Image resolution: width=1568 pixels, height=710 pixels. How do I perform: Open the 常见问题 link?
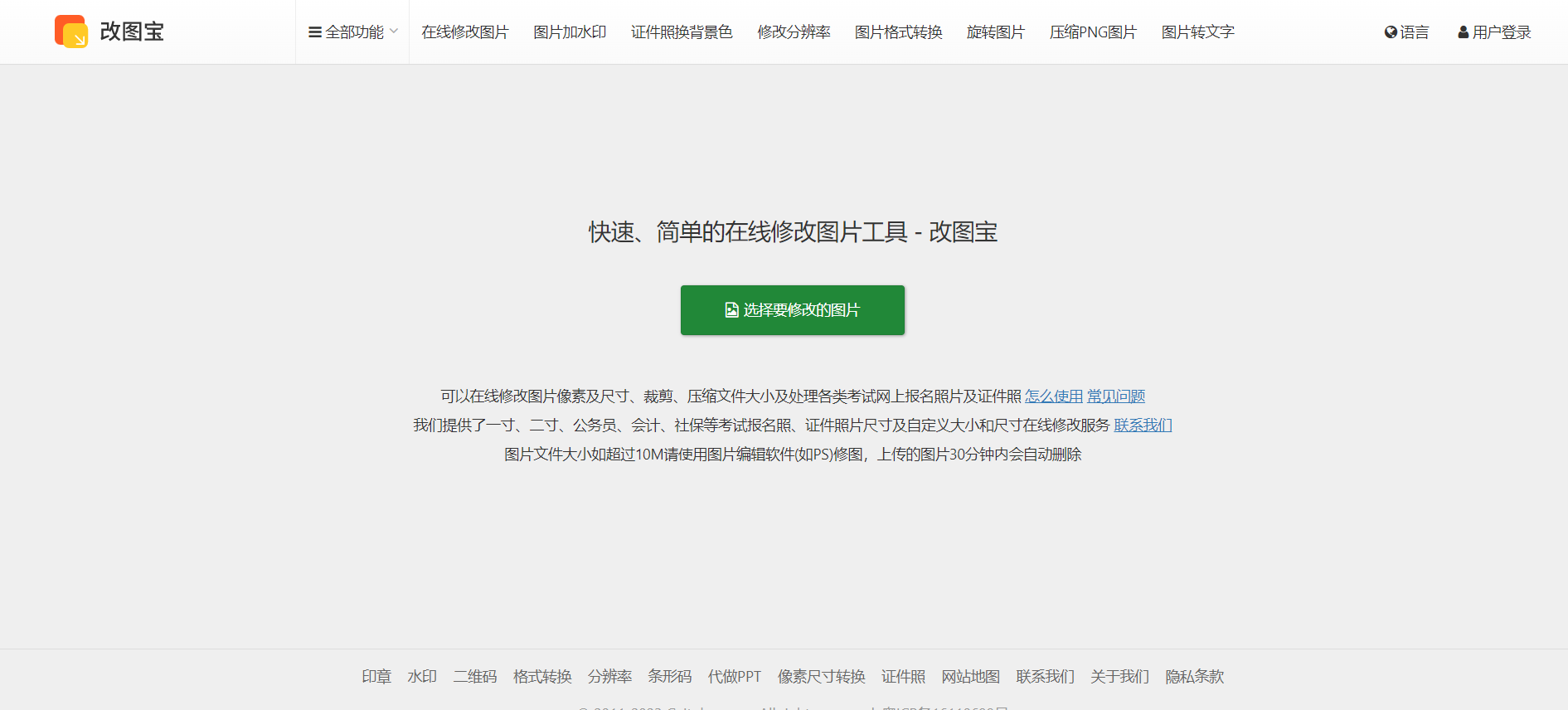(x=1116, y=396)
